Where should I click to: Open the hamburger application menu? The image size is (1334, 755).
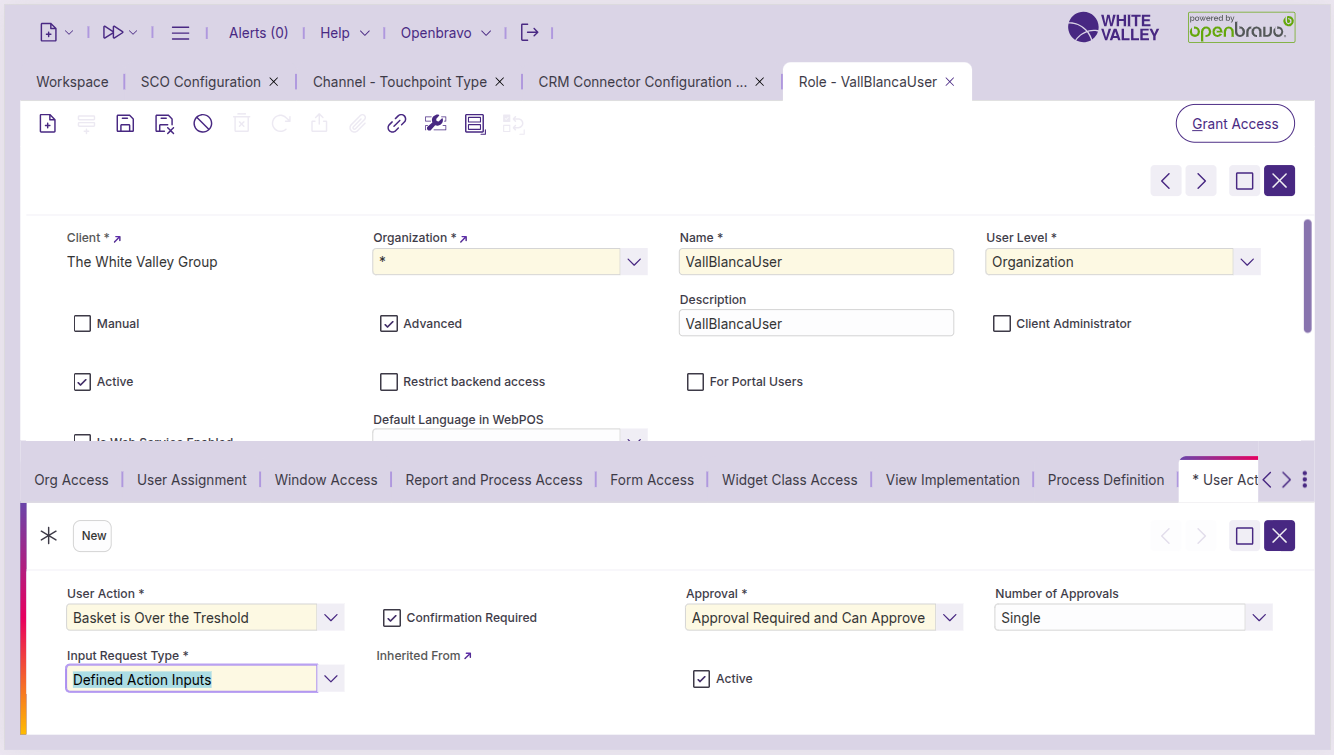pos(180,33)
